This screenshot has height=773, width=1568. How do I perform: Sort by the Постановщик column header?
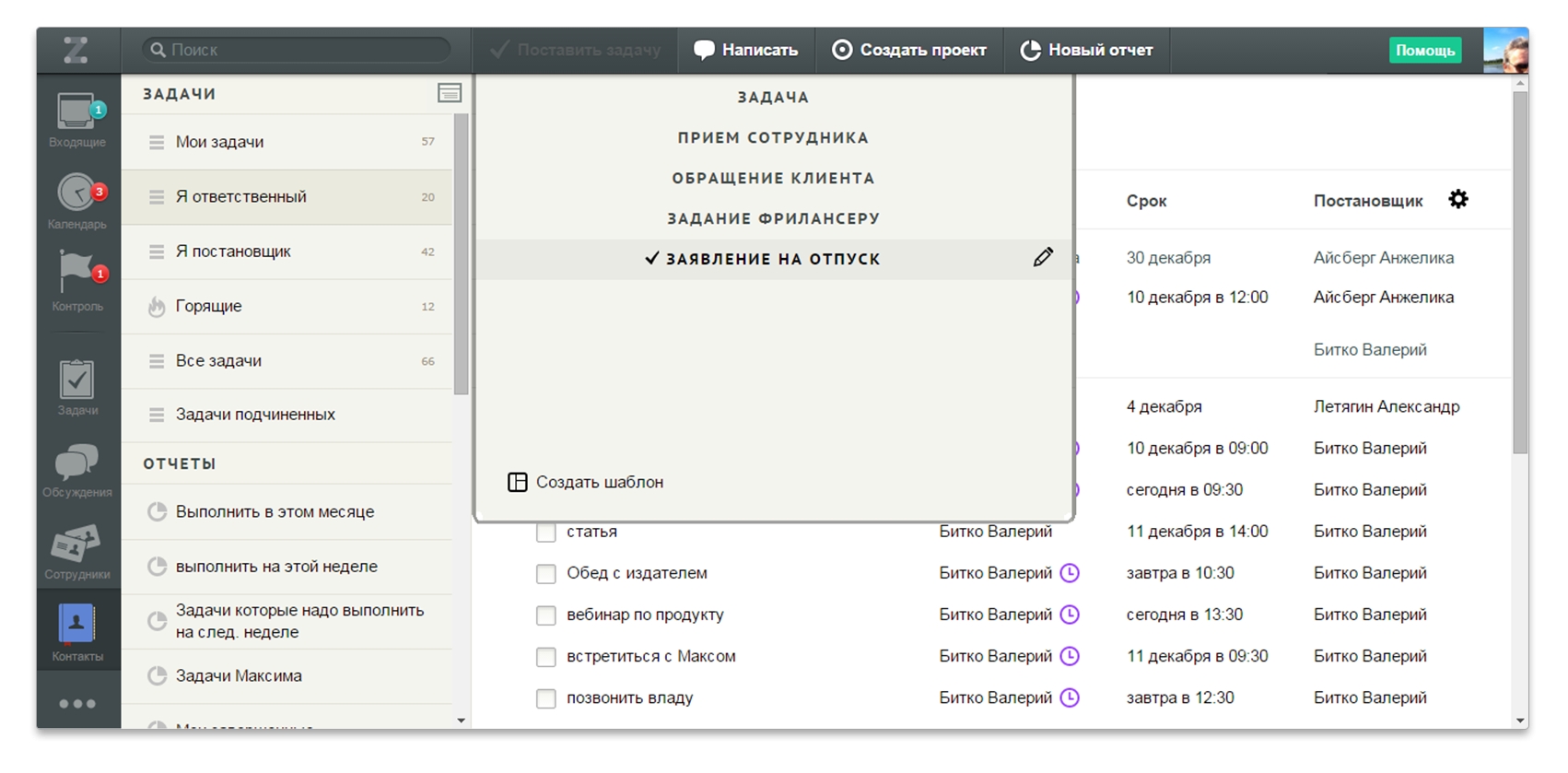click(x=1368, y=201)
